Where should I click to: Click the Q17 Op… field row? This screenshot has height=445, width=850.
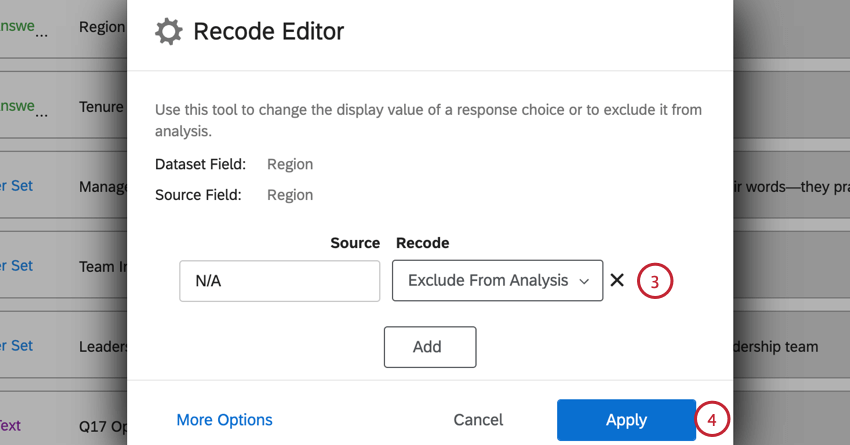(102, 425)
